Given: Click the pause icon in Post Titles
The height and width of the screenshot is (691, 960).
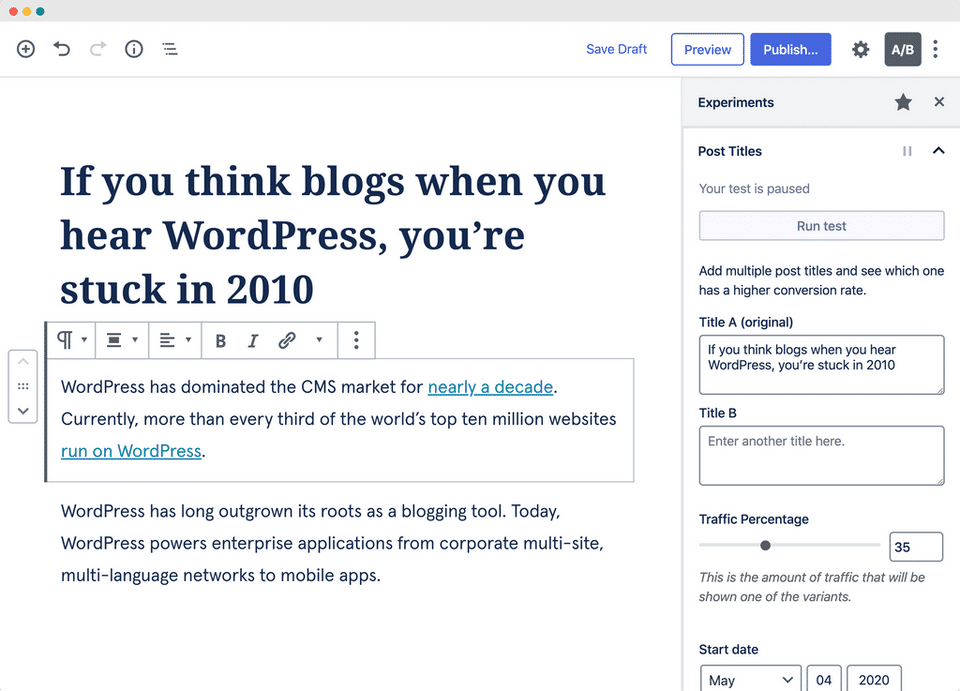Looking at the screenshot, I should 907,151.
